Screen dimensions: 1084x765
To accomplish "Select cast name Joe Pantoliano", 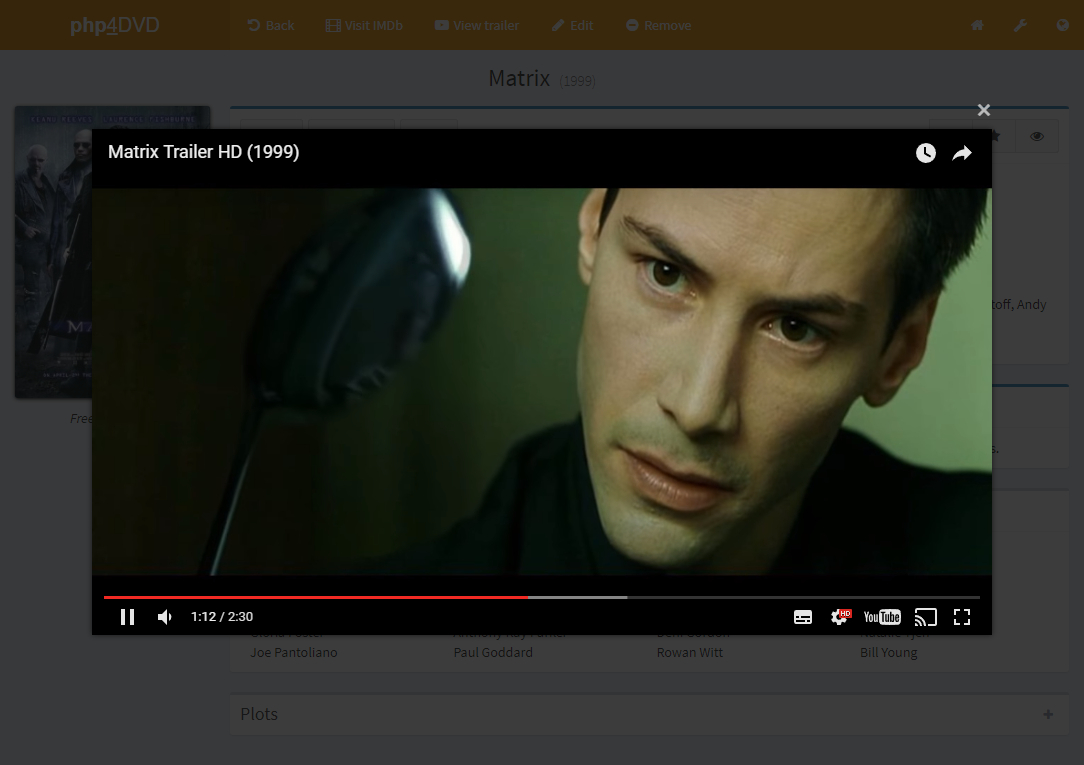I will coord(294,652).
